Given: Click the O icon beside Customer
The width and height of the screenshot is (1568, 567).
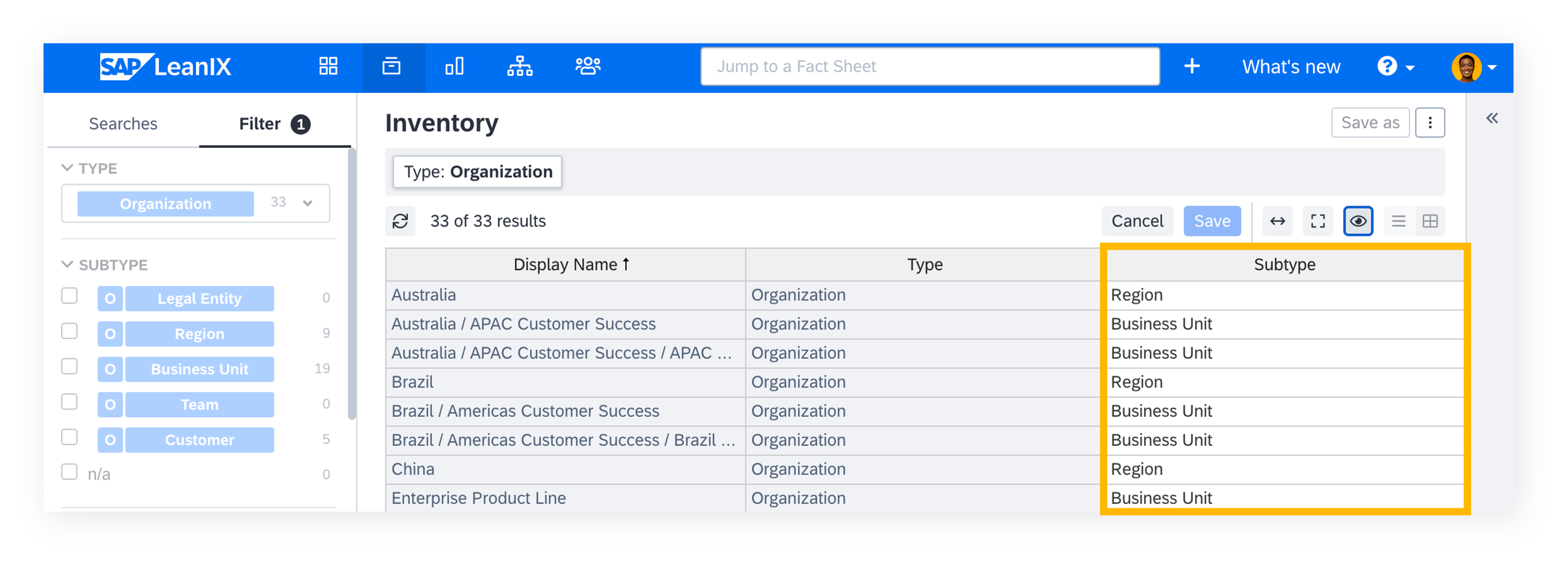Looking at the screenshot, I should coord(110,440).
